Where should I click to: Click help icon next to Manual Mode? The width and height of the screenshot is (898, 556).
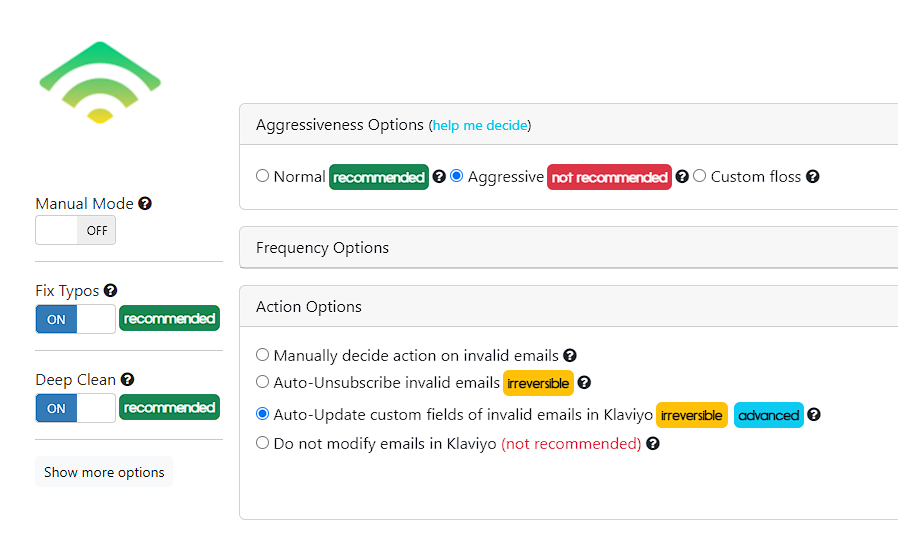pos(145,203)
